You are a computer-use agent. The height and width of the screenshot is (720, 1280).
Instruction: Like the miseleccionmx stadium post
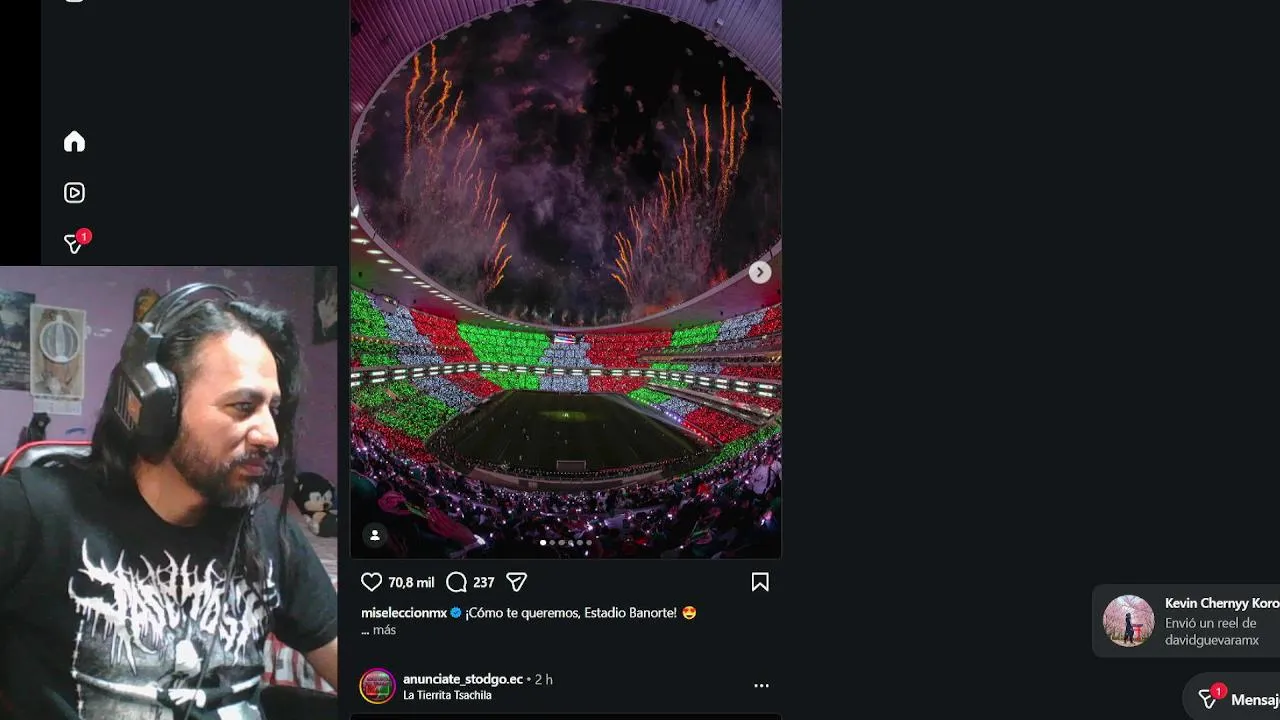tap(371, 582)
